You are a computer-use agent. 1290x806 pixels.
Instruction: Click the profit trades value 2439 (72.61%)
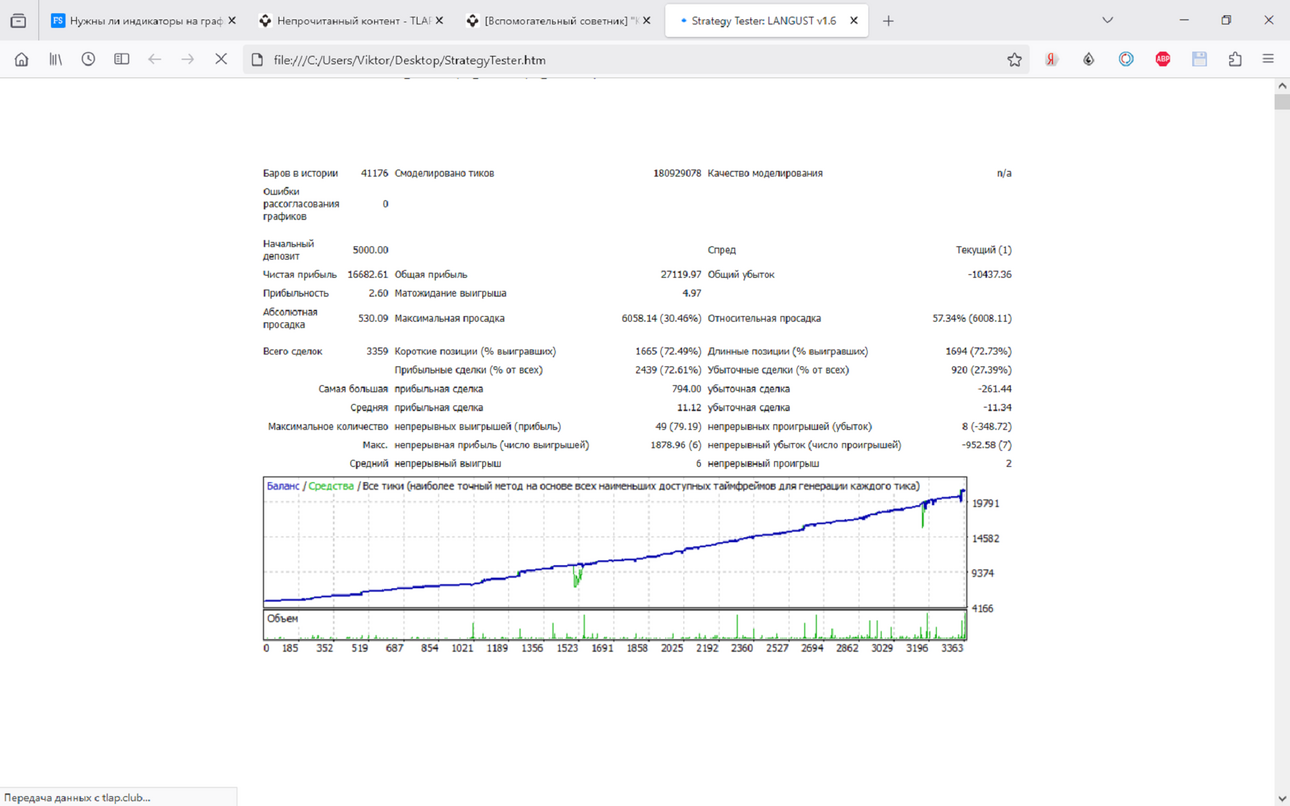[x=668, y=370]
